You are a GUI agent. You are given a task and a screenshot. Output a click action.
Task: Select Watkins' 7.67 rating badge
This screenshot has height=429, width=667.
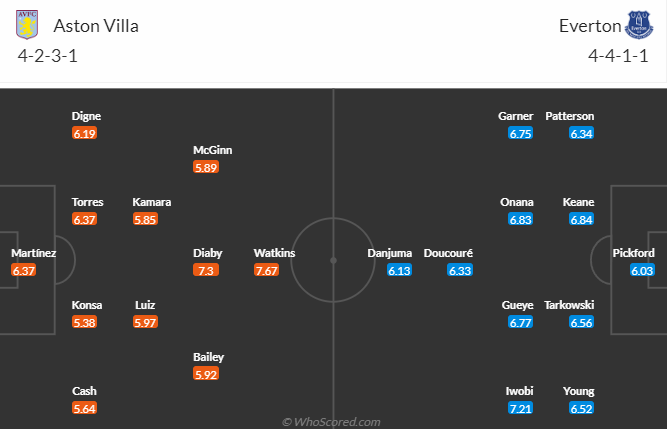tap(266, 270)
